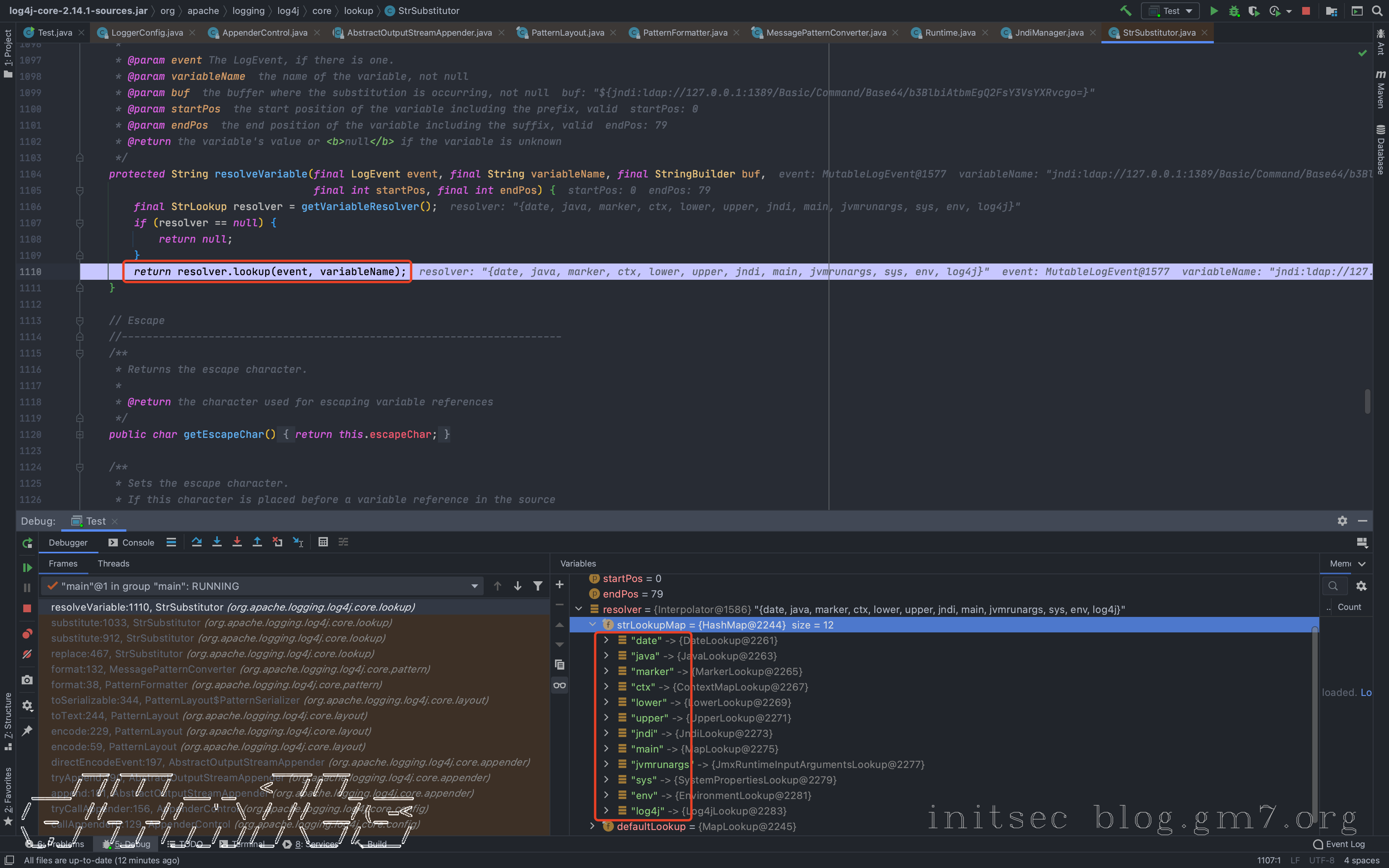
Task: Click Force Step Into red arrow
Action: [x=237, y=542]
